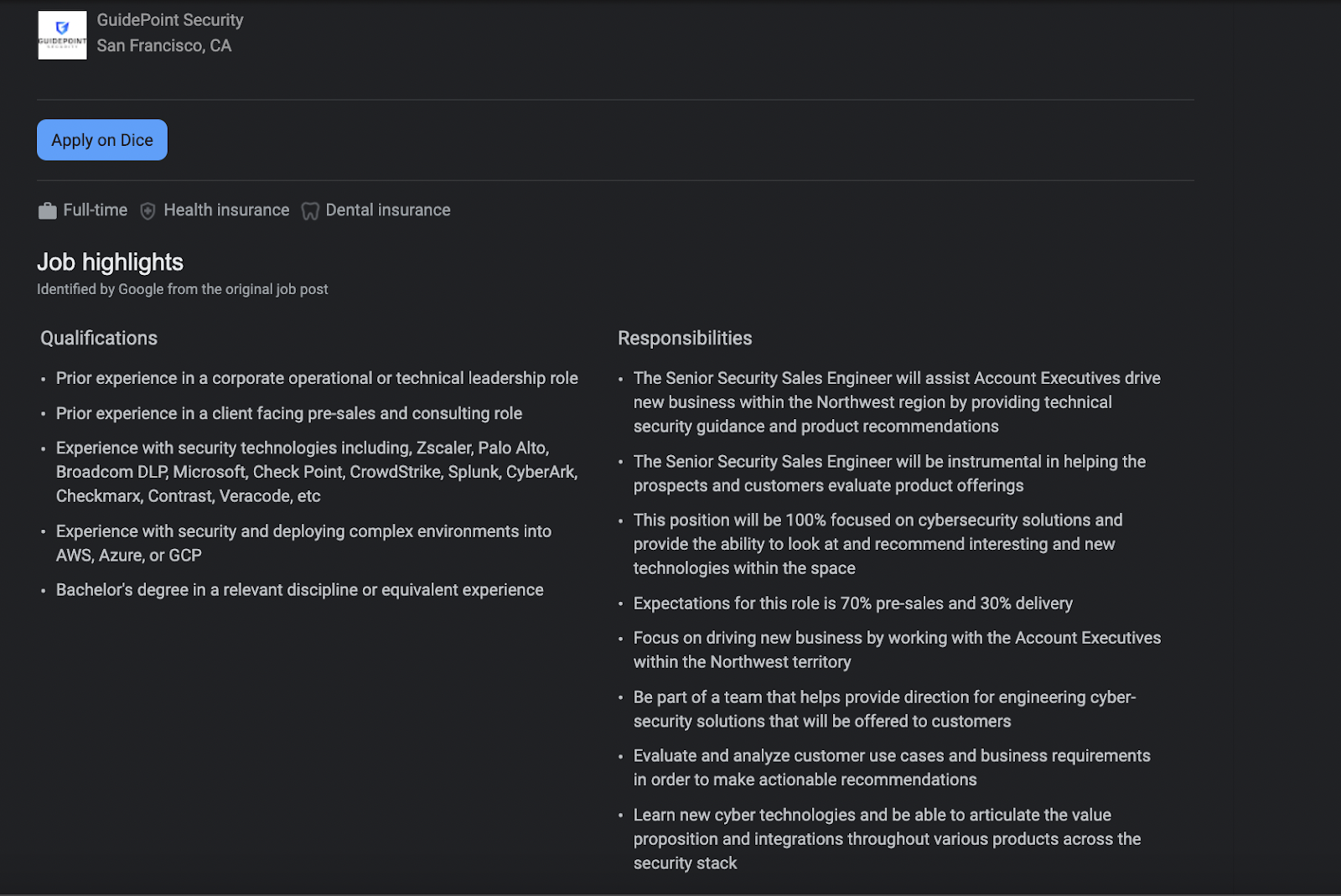
Task: Click the Full-time label
Action: (x=95, y=210)
